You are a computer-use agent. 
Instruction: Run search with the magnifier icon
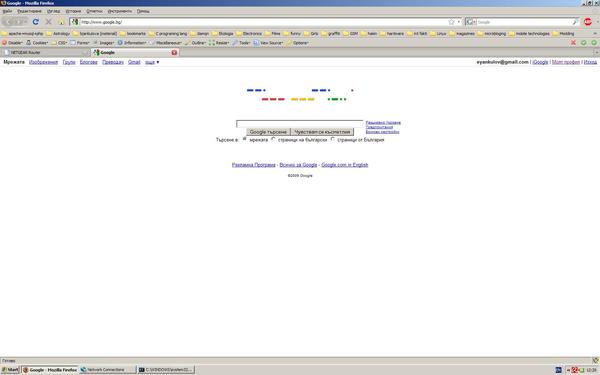coord(575,22)
